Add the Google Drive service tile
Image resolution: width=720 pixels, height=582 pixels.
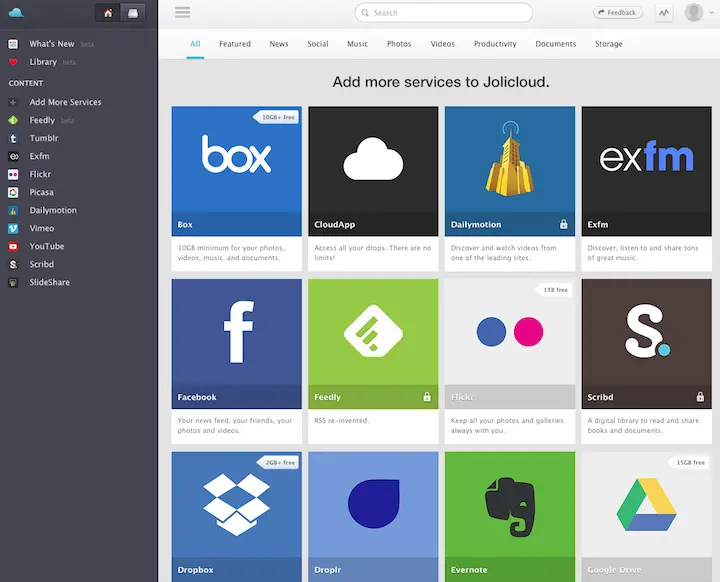click(x=647, y=517)
